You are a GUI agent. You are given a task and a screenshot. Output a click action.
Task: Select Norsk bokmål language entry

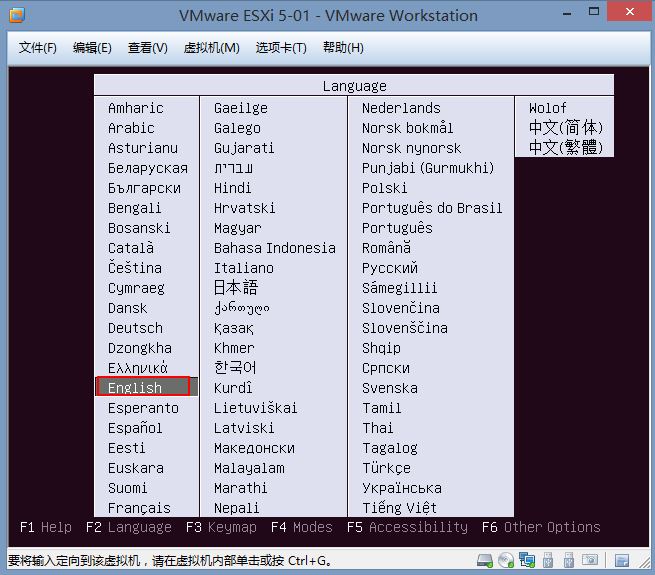pos(407,128)
